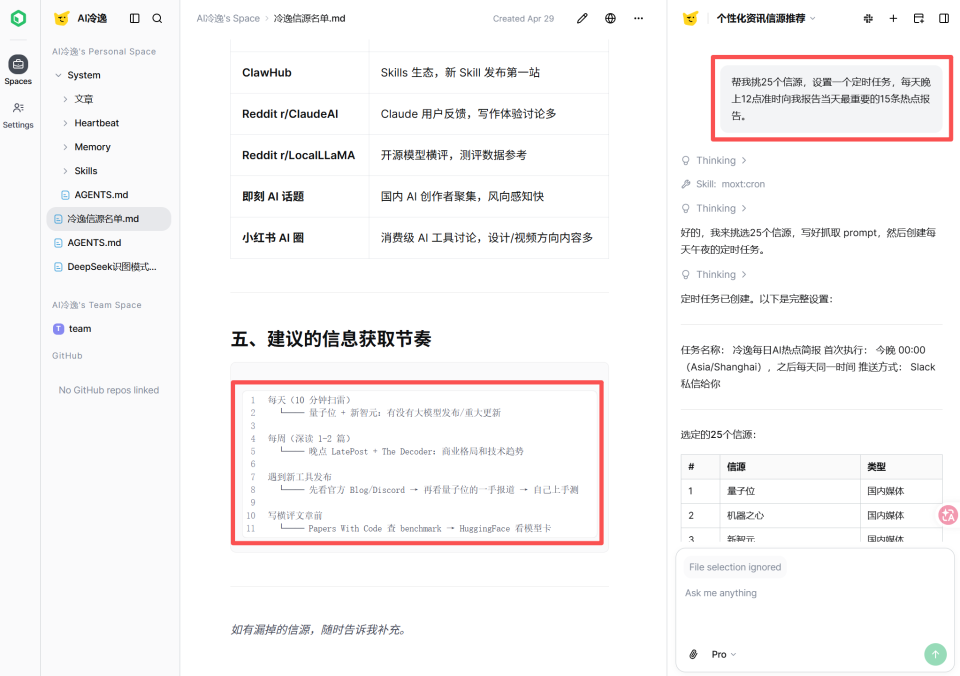The image size is (960, 676).
Task: Click the pink translate floating icon
Action: [x=948, y=515]
